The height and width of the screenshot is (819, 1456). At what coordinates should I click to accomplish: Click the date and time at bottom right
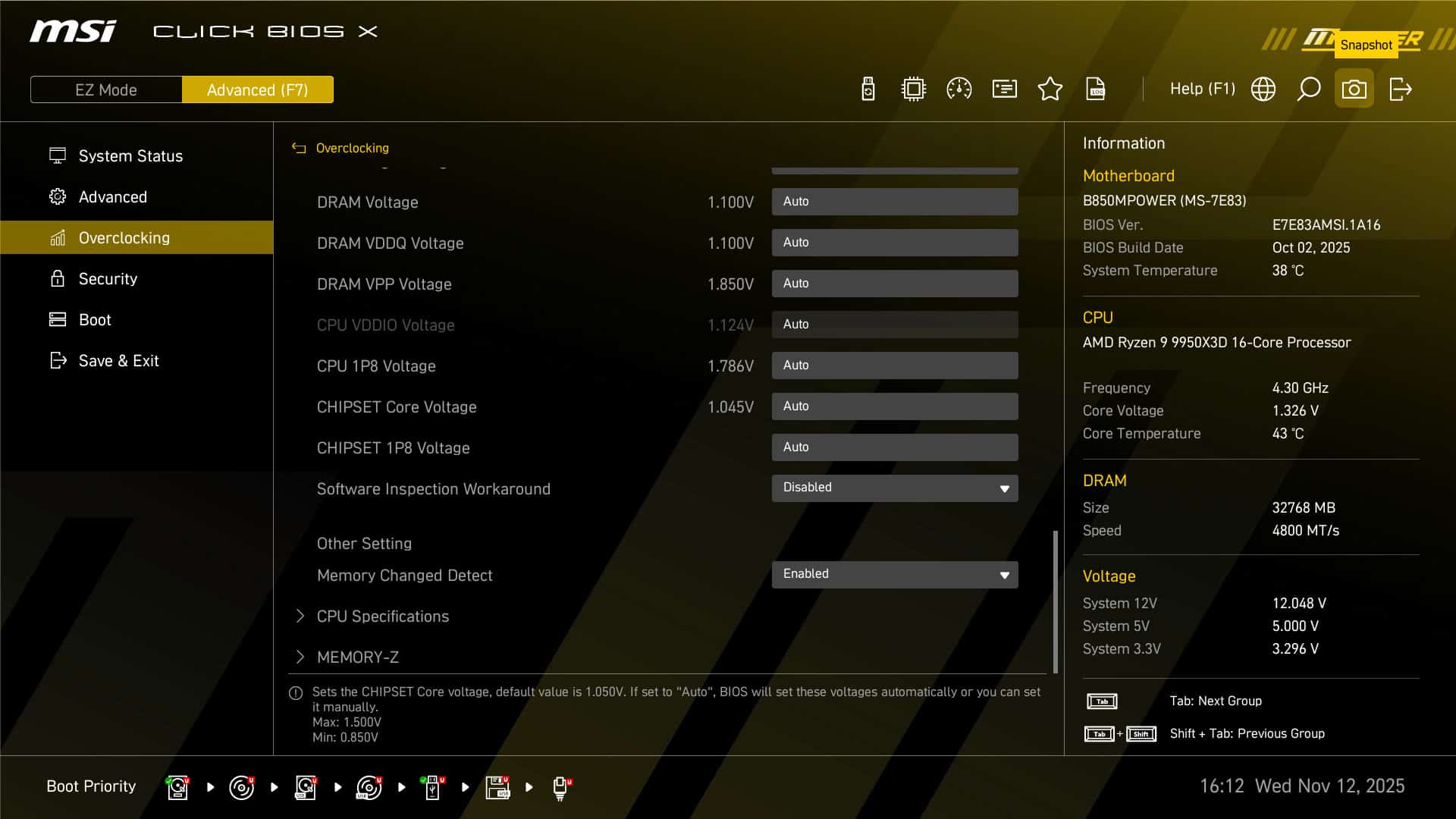(x=1302, y=786)
